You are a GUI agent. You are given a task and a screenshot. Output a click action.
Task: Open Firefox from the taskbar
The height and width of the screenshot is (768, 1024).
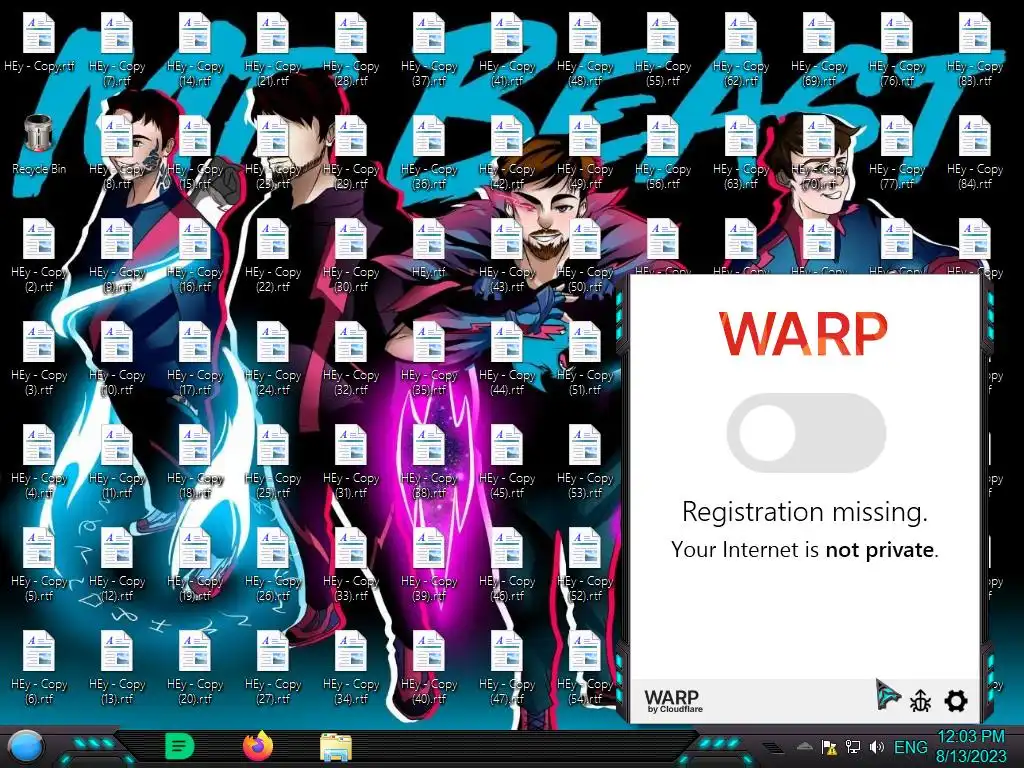point(258,746)
